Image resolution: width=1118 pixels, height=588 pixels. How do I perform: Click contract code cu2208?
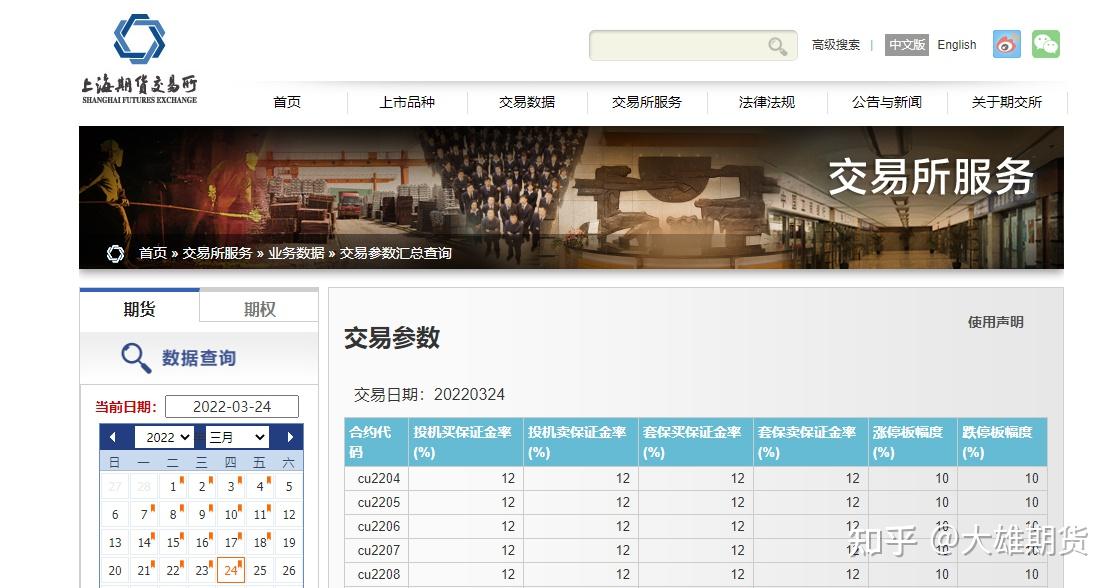click(x=379, y=574)
